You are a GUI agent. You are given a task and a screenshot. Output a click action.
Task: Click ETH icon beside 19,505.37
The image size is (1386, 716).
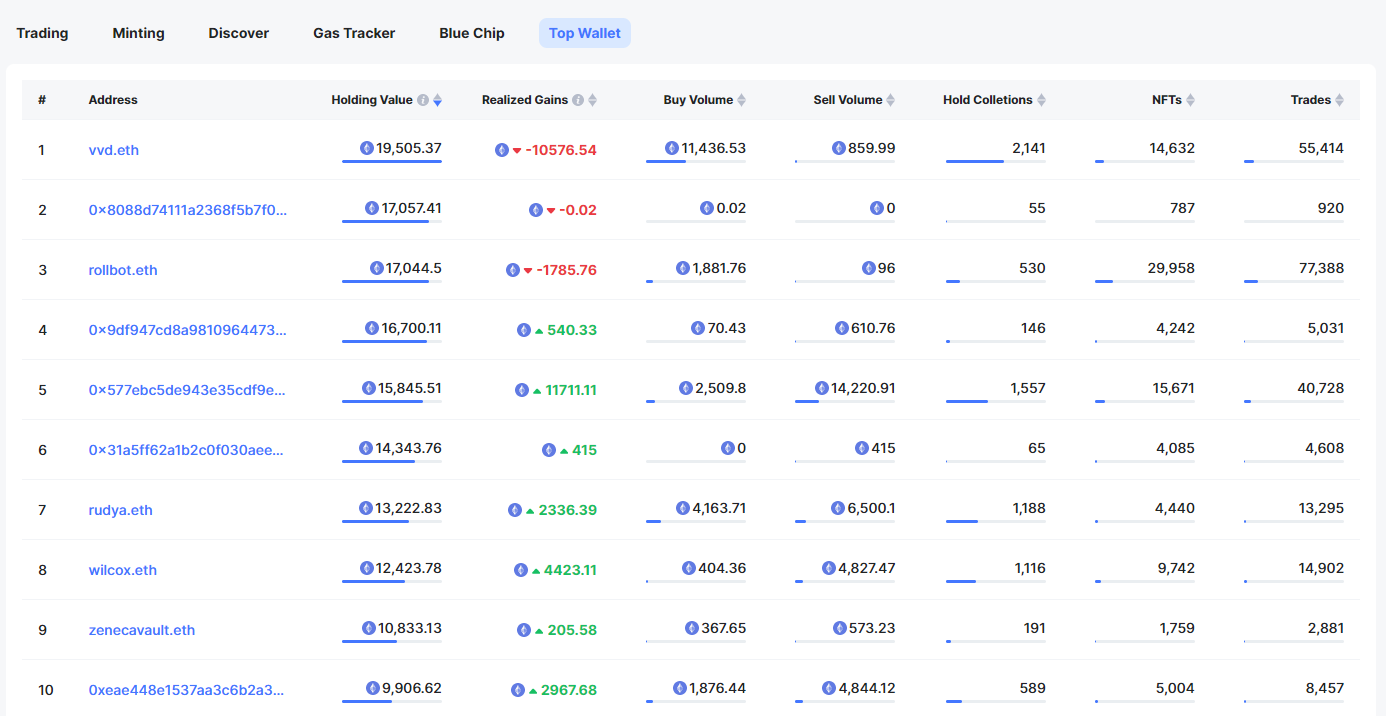tap(366, 148)
